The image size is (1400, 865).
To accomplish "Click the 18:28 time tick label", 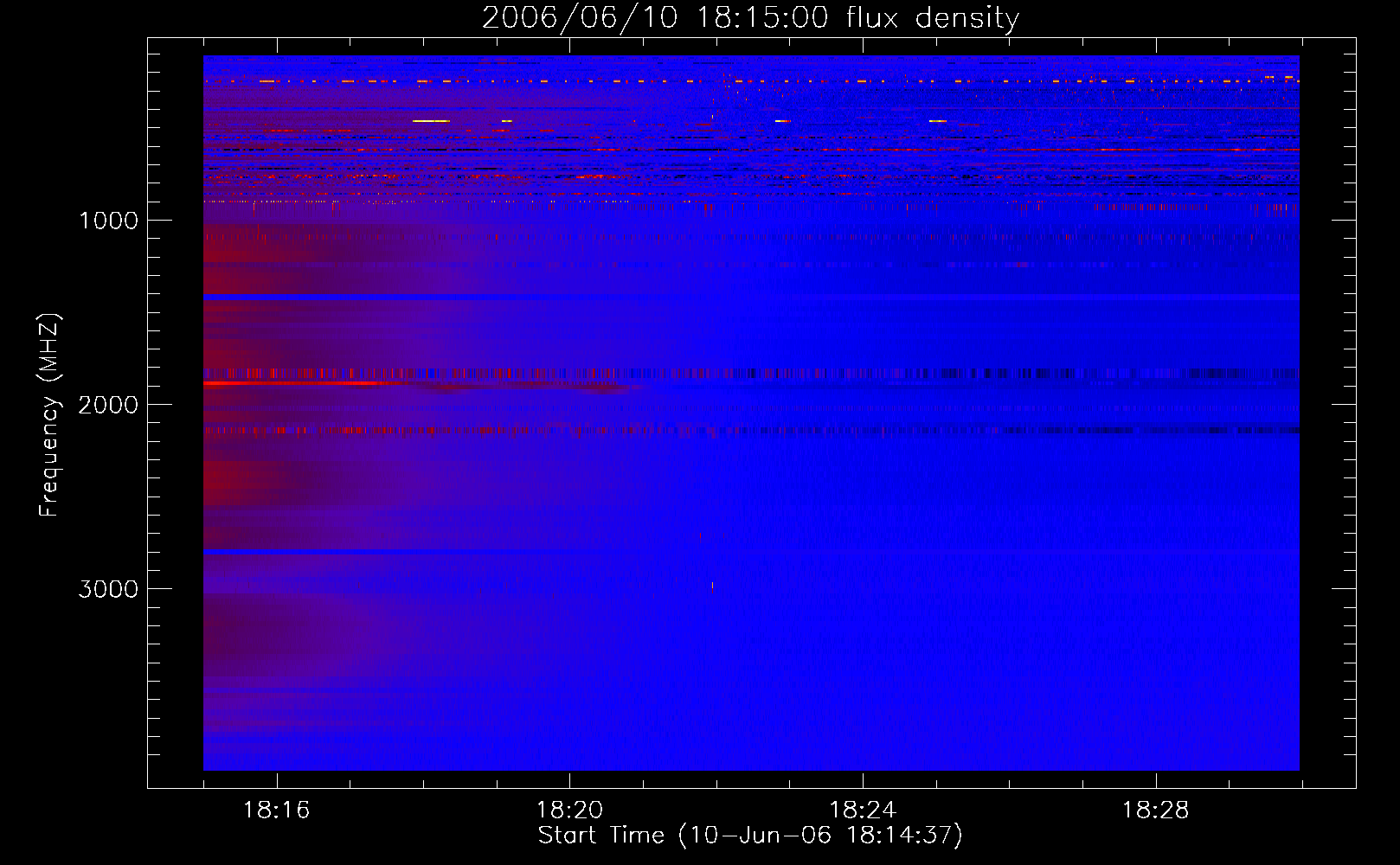I will click(1156, 811).
